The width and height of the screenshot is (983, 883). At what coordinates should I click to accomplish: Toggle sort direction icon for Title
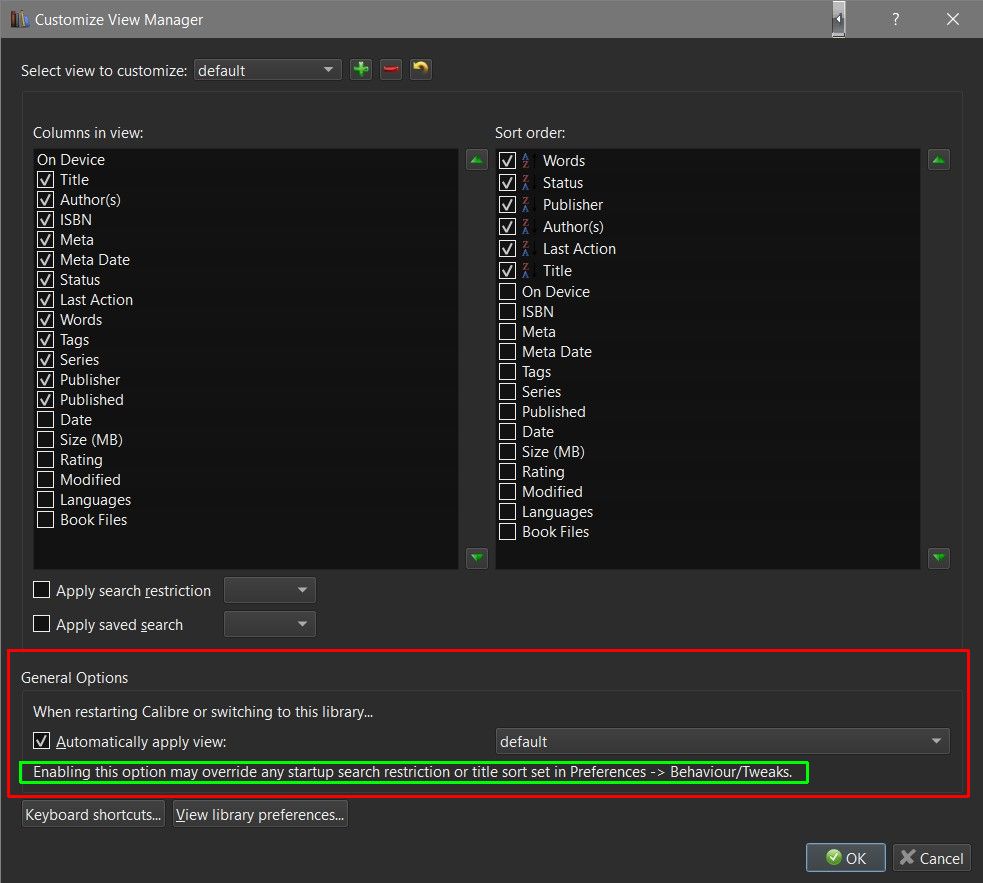(x=526, y=270)
